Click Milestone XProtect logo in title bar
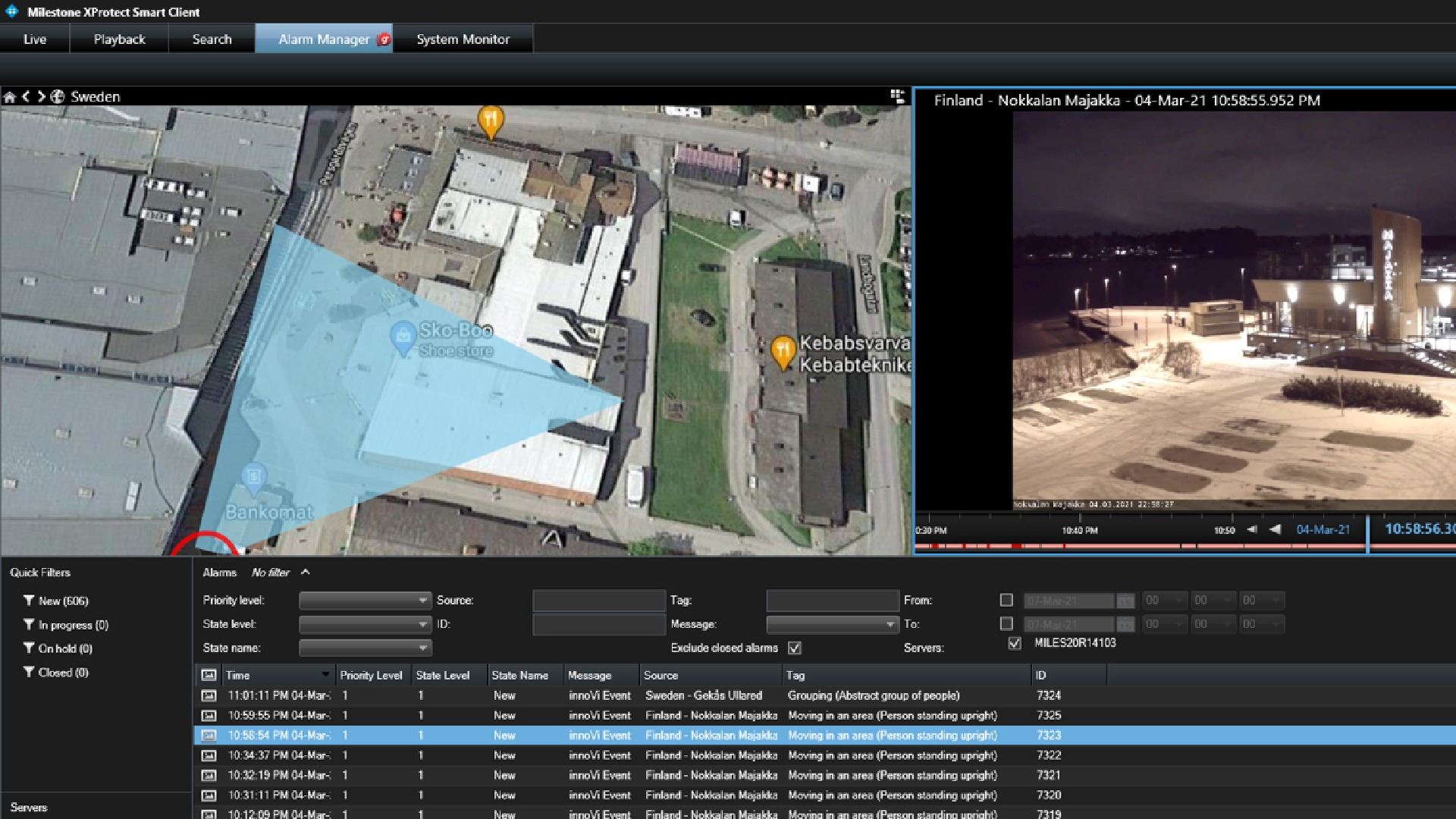The height and width of the screenshot is (819, 1456). tap(12, 11)
